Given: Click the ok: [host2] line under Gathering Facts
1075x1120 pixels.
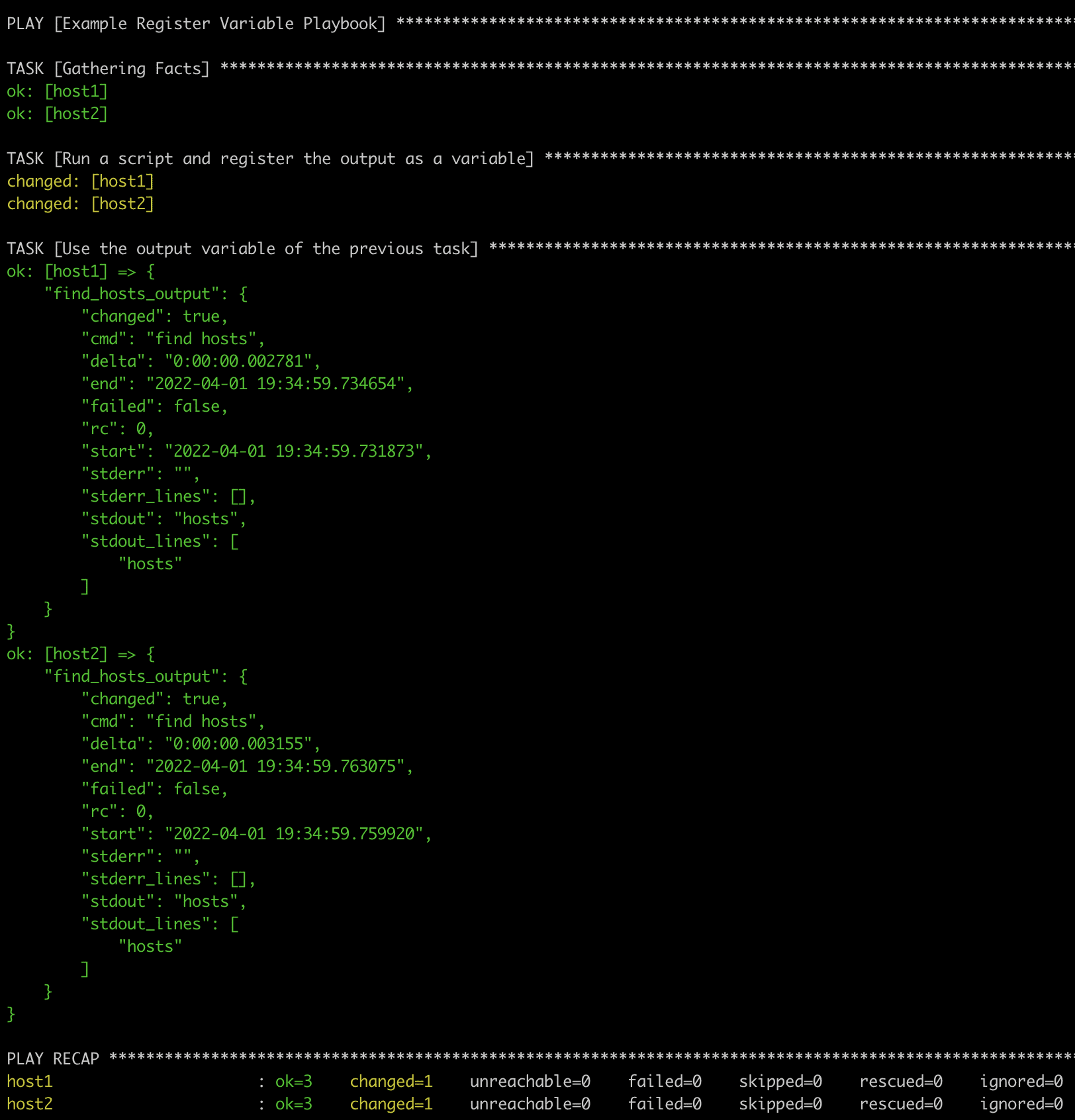Looking at the screenshot, I should point(56,113).
